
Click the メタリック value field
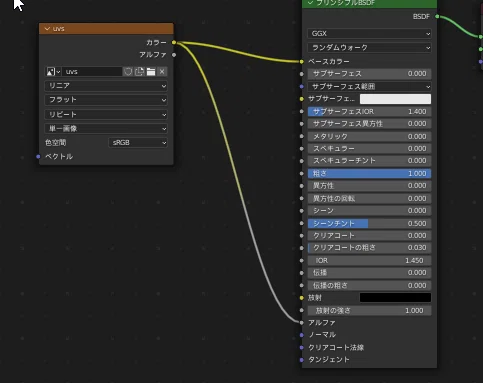click(x=369, y=136)
